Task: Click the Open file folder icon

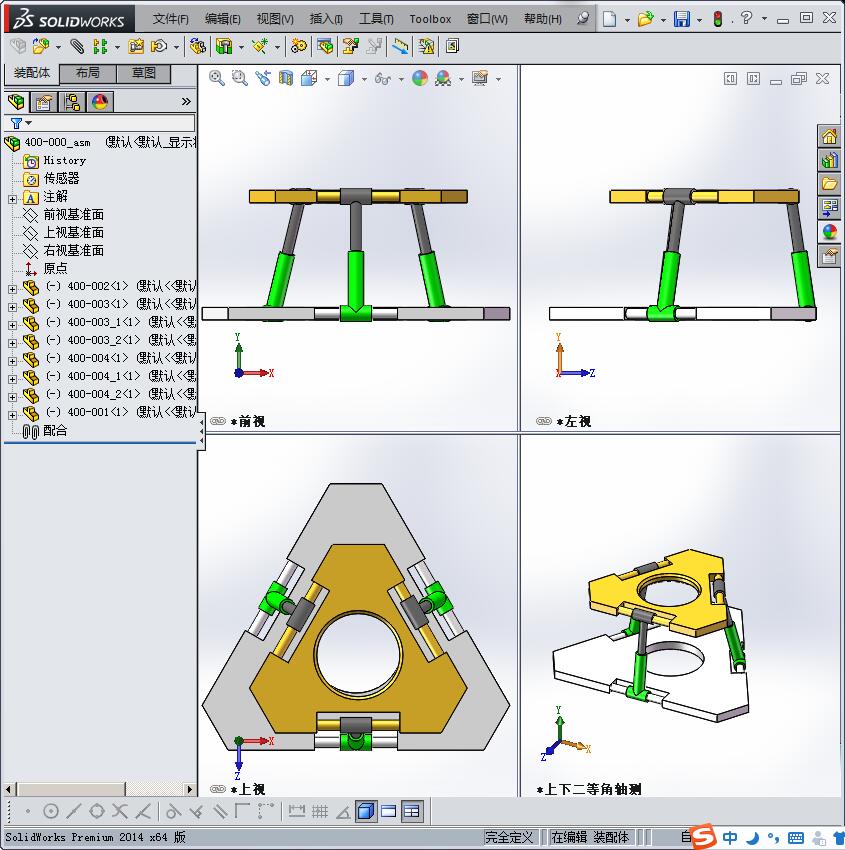Action: coord(645,19)
